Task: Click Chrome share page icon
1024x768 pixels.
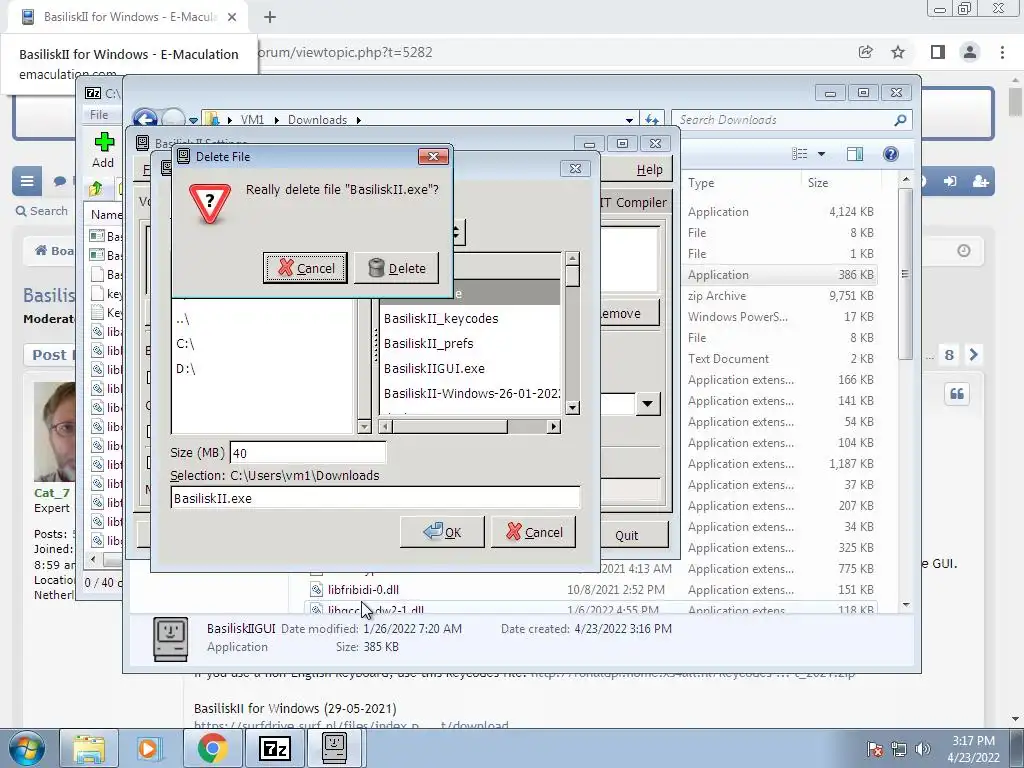Action: tap(866, 52)
